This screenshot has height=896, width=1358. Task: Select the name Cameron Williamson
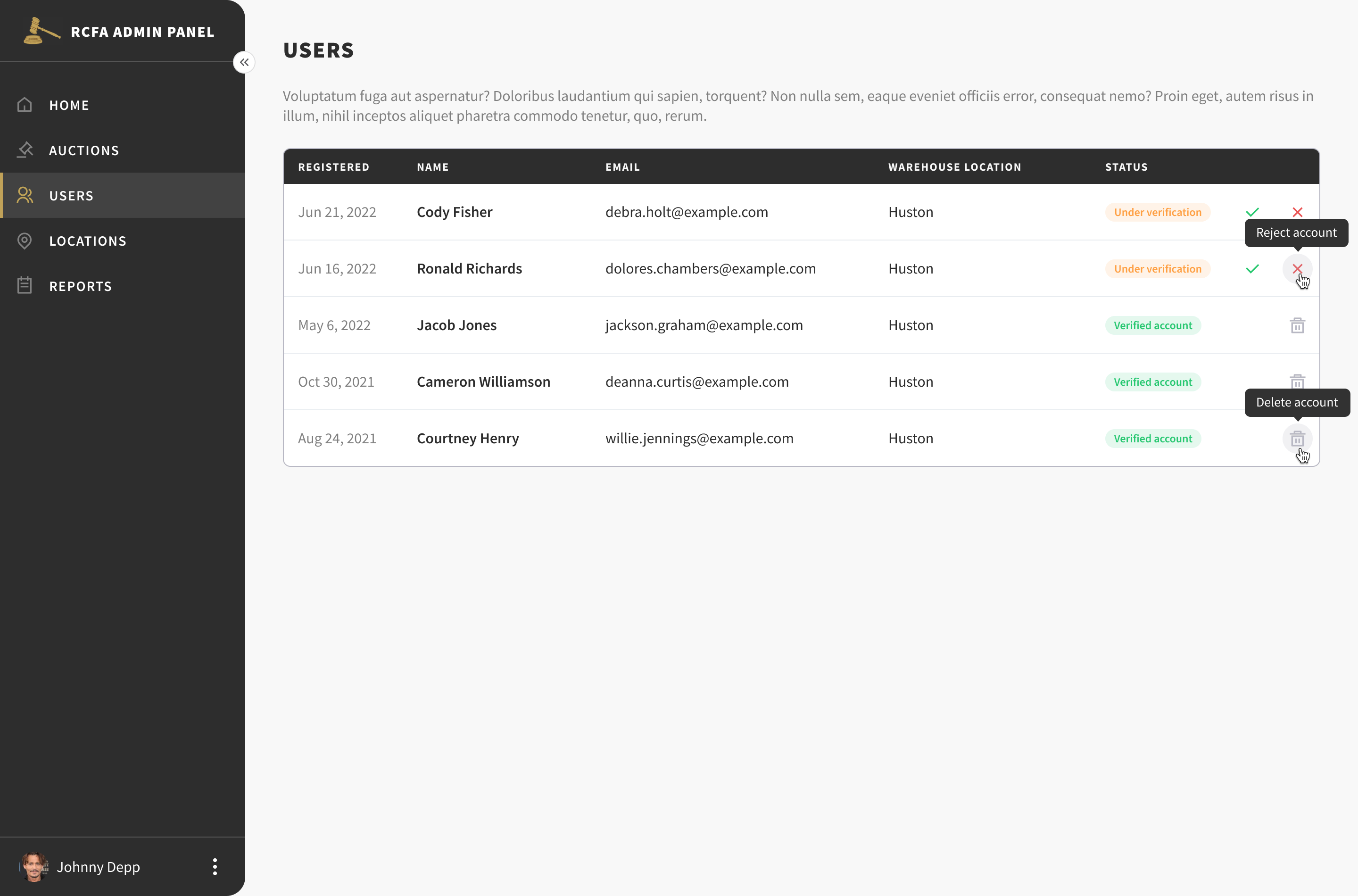click(483, 382)
